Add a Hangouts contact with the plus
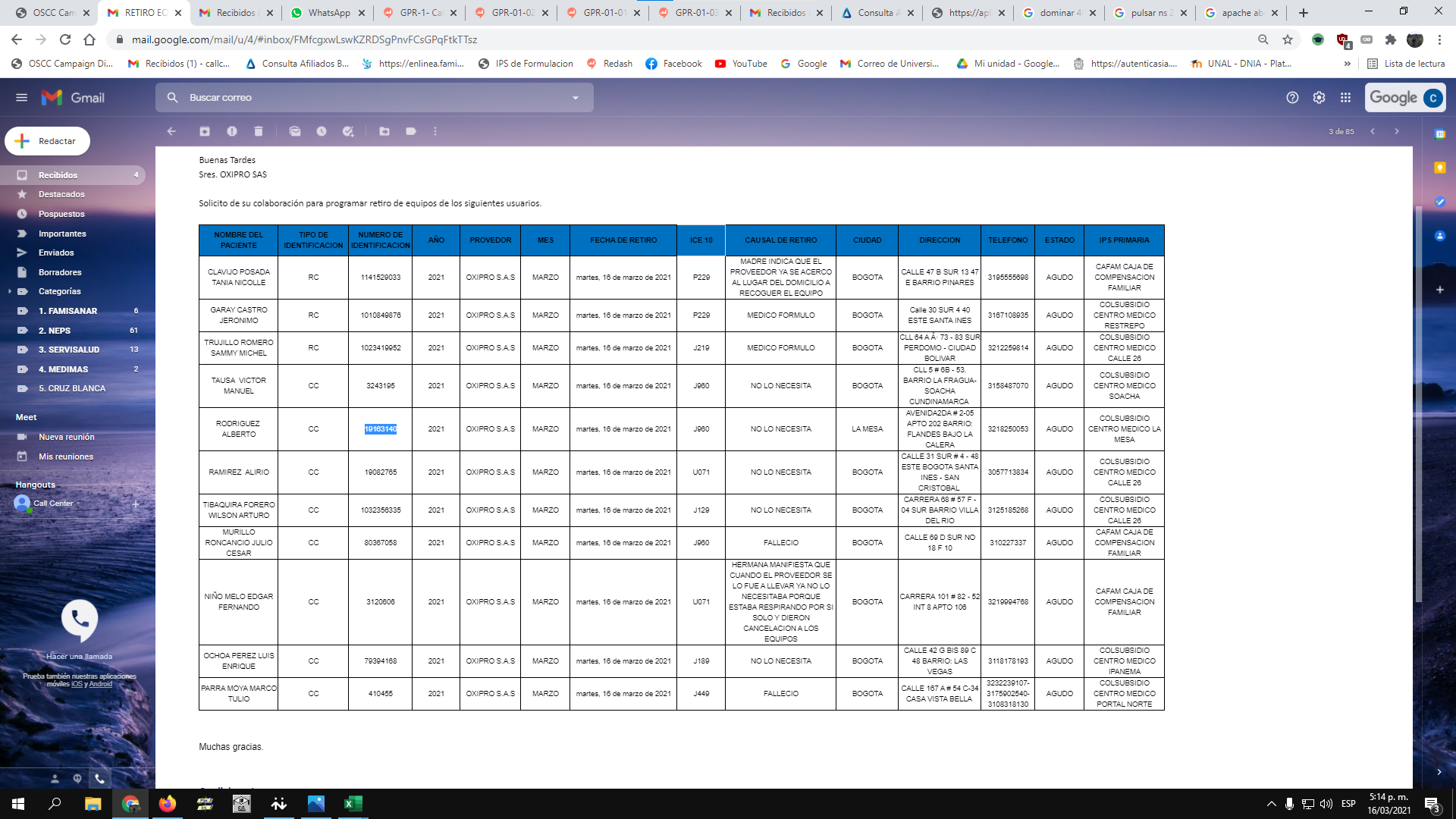The height and width of the screenshot is (819, 1456). coord(136,504)
